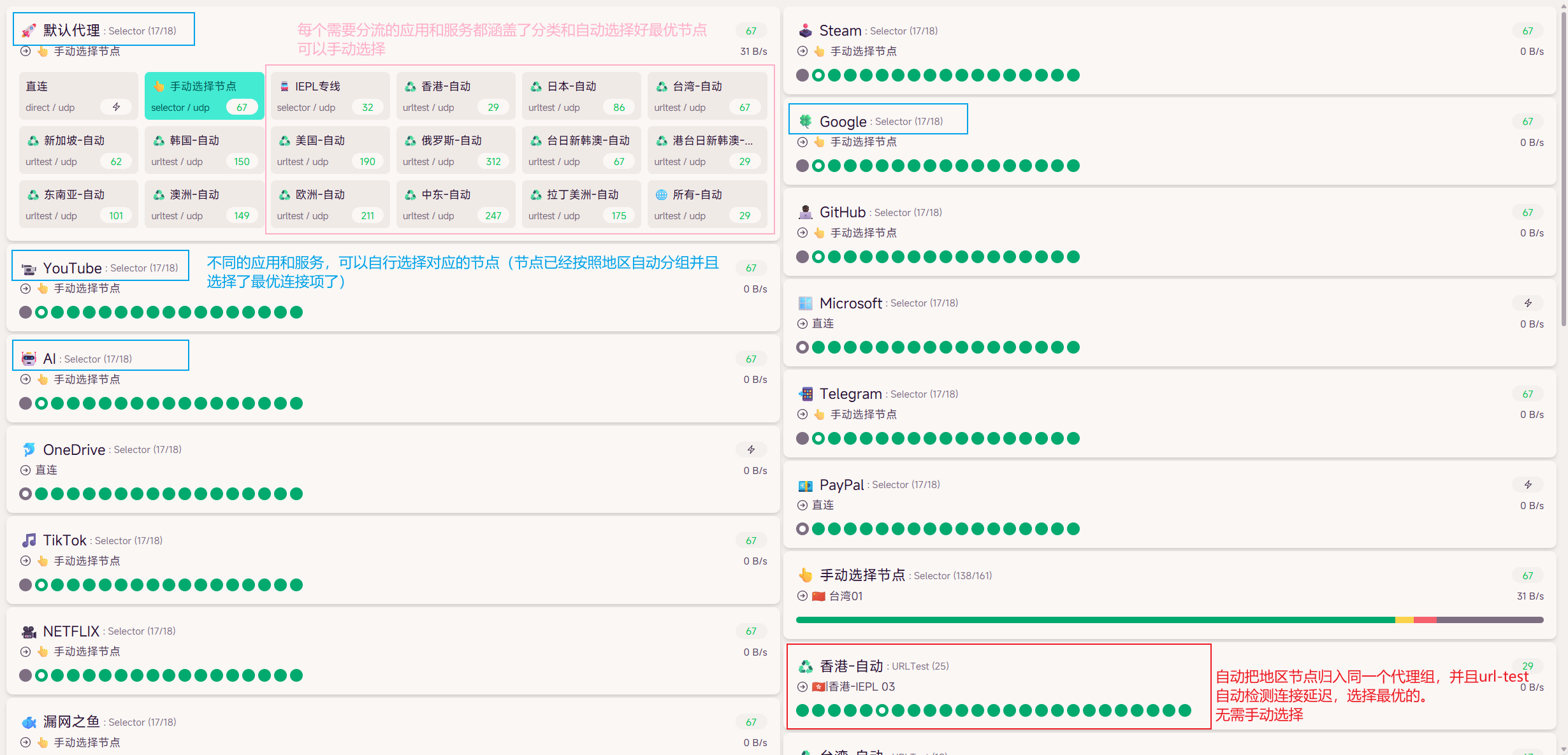Click the 67 latency badge of 手动选择节点 group
The height and width of the screenshot is (755, 1568).
[x=1528, y=575]
